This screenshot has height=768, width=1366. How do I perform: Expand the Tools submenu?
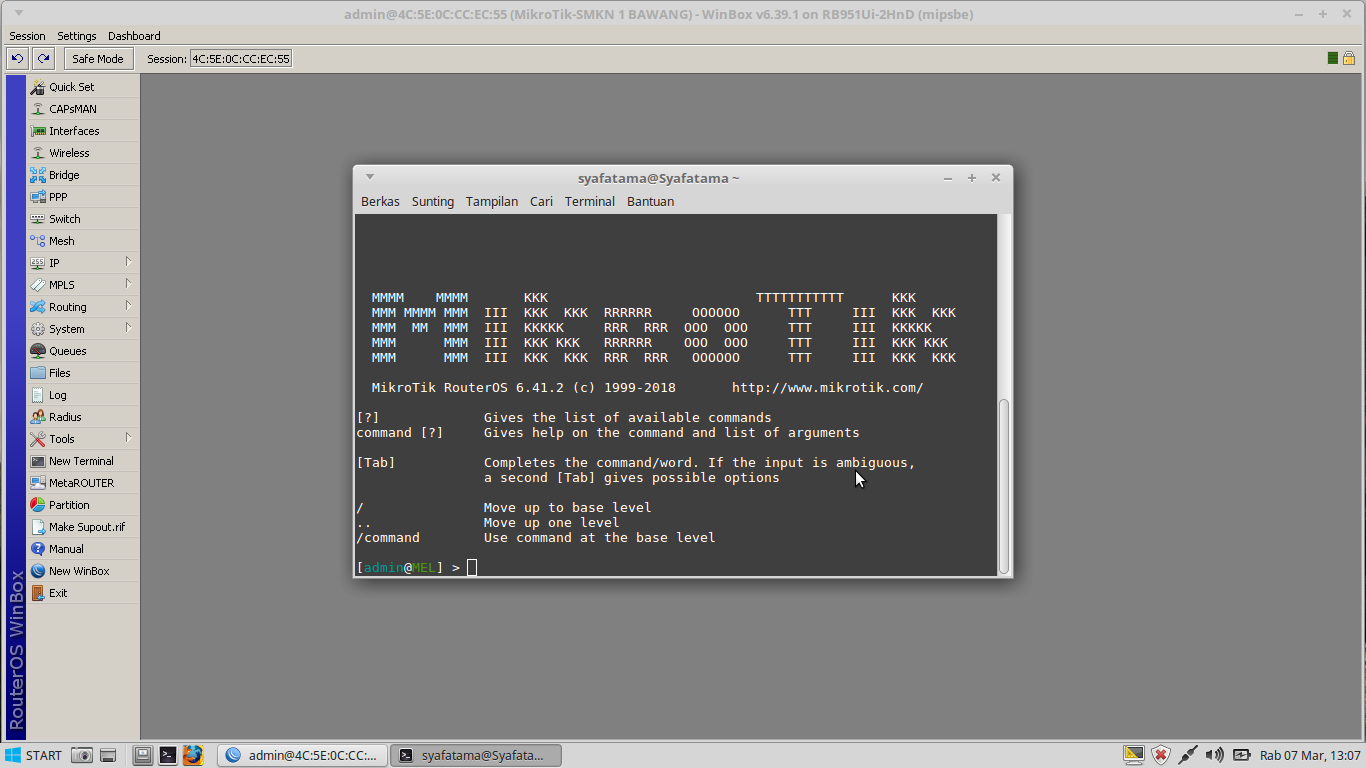pyautogui.click(x=83, y=439)
